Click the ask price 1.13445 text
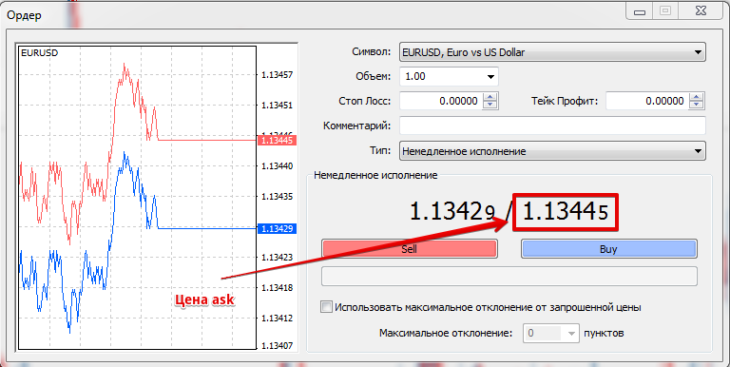730x367 pixels. click(x=565, y=212)
